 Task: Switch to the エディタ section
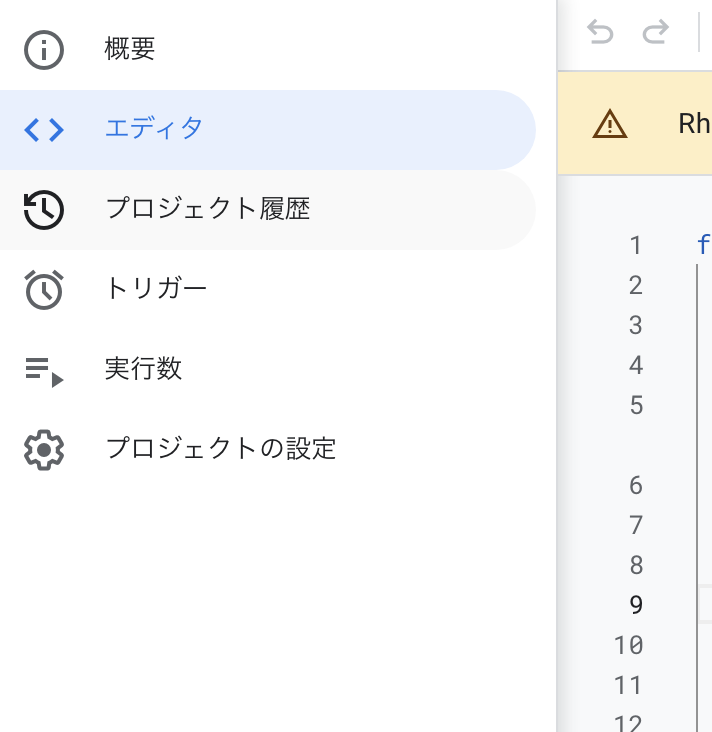click(154, 129)
